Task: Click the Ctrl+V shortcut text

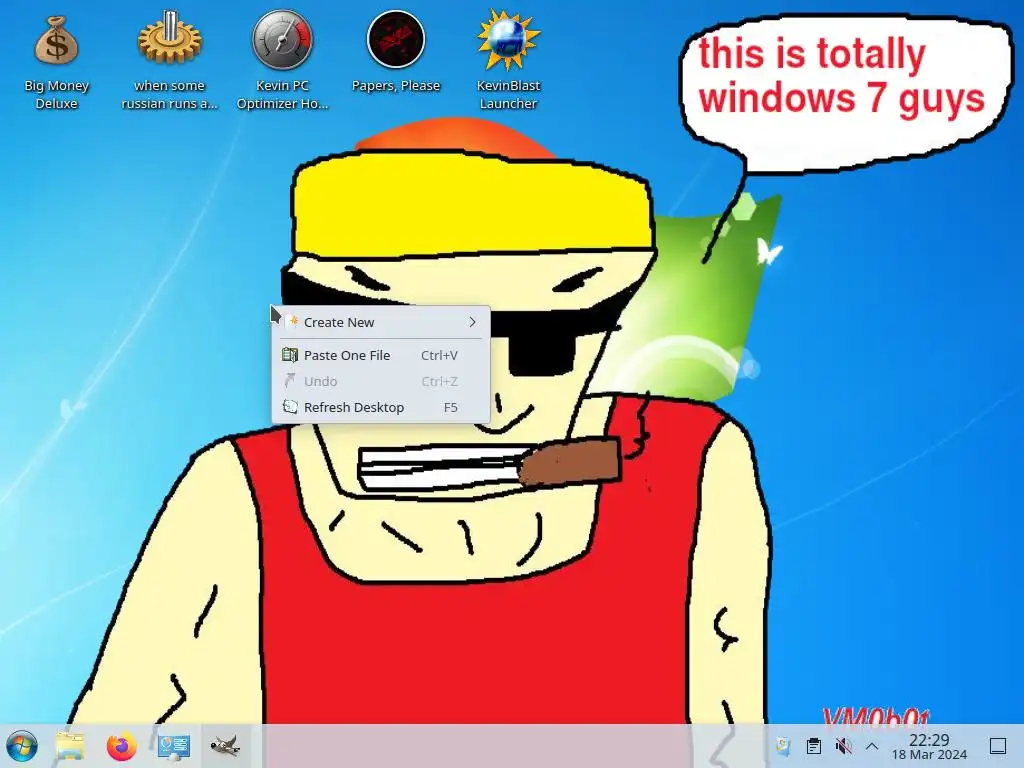Action: [439, 355]
